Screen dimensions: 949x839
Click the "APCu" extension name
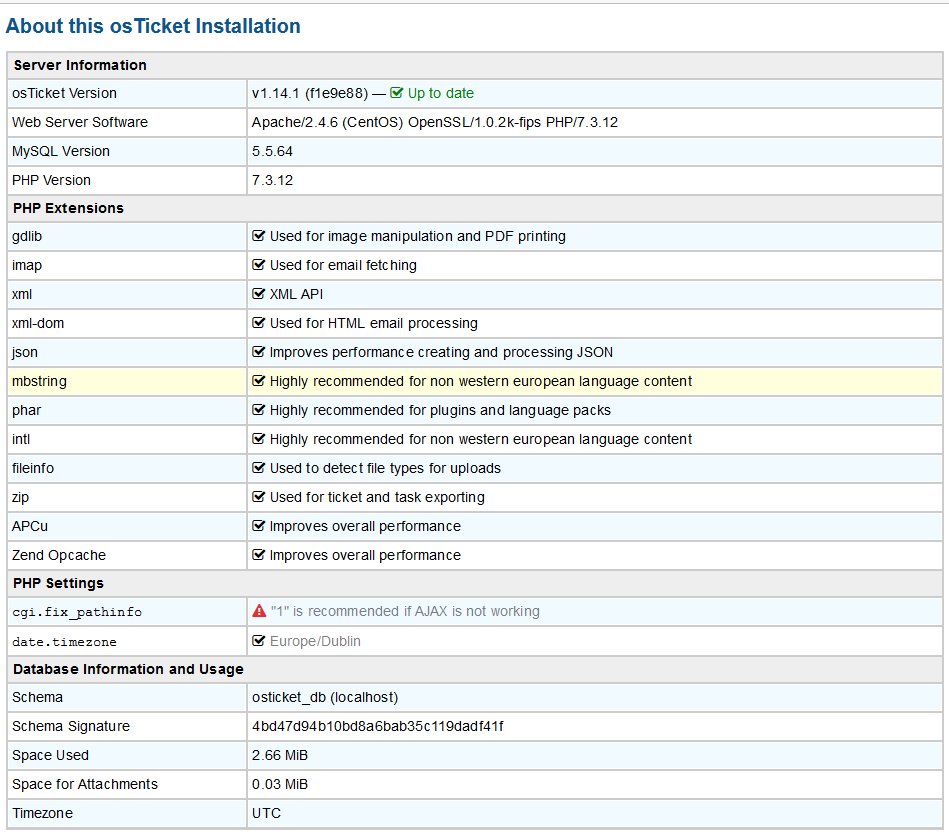(x=30, y=527)
